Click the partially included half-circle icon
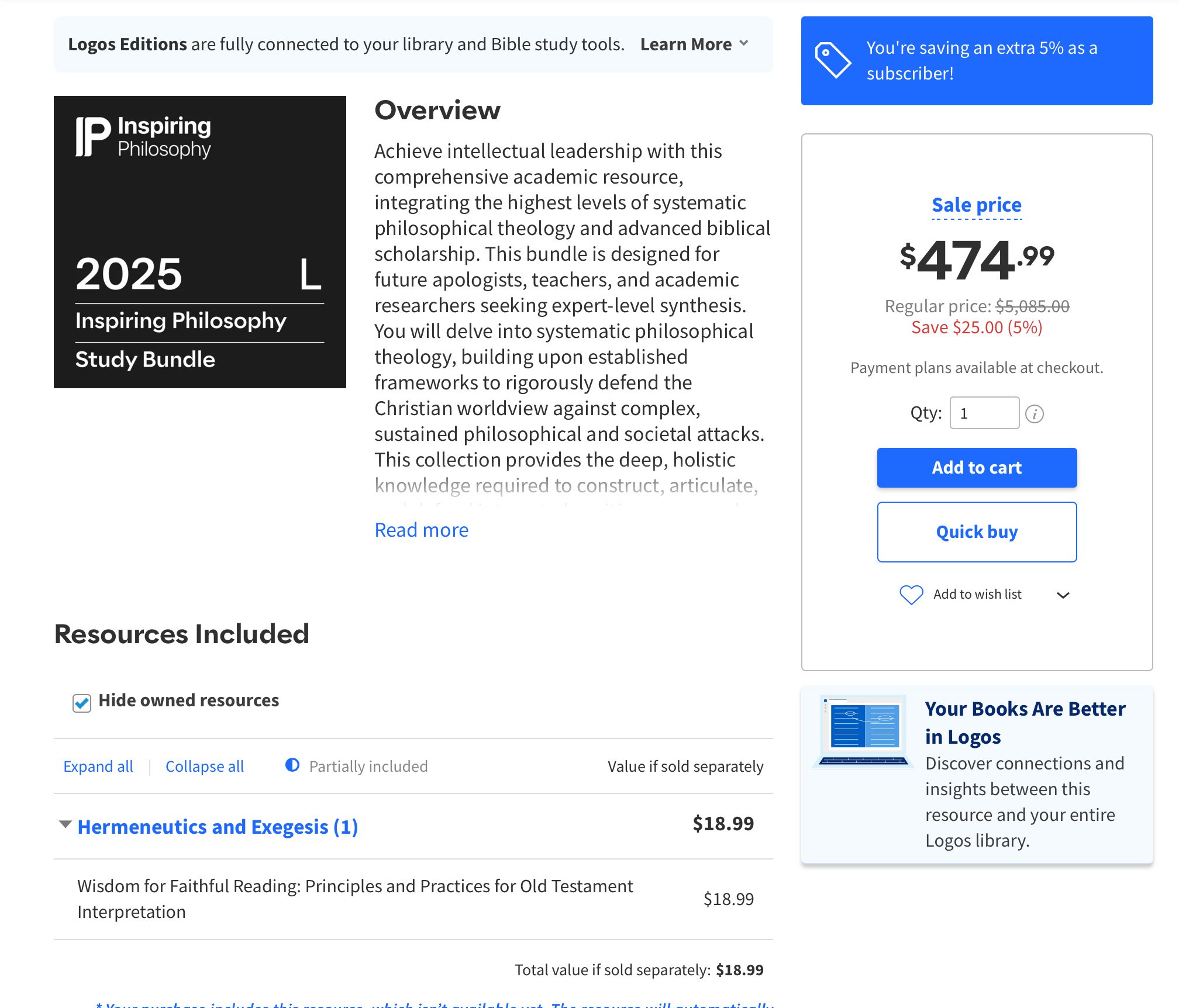The width and height of the screenshot is (1179, 1008). [x=292, y=765]
